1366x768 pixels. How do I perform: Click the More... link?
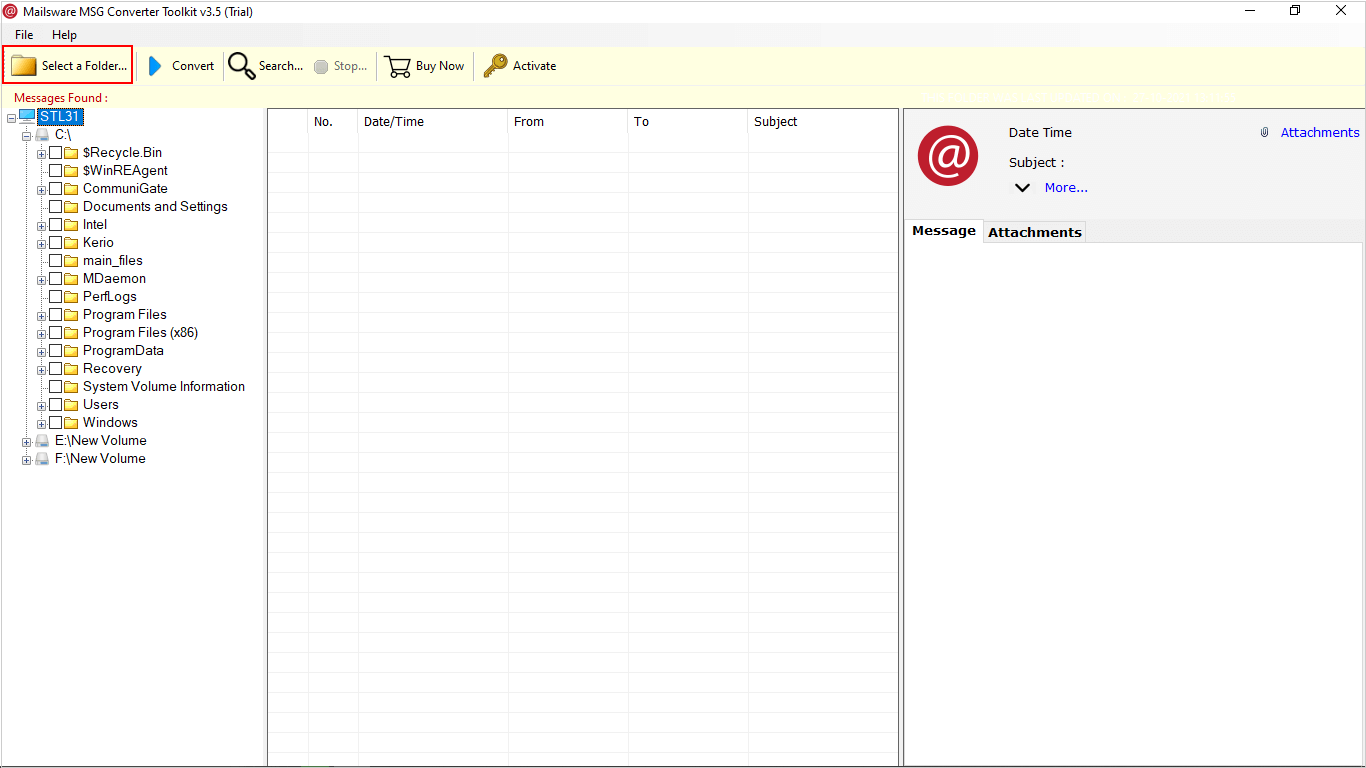(1066, 188)
